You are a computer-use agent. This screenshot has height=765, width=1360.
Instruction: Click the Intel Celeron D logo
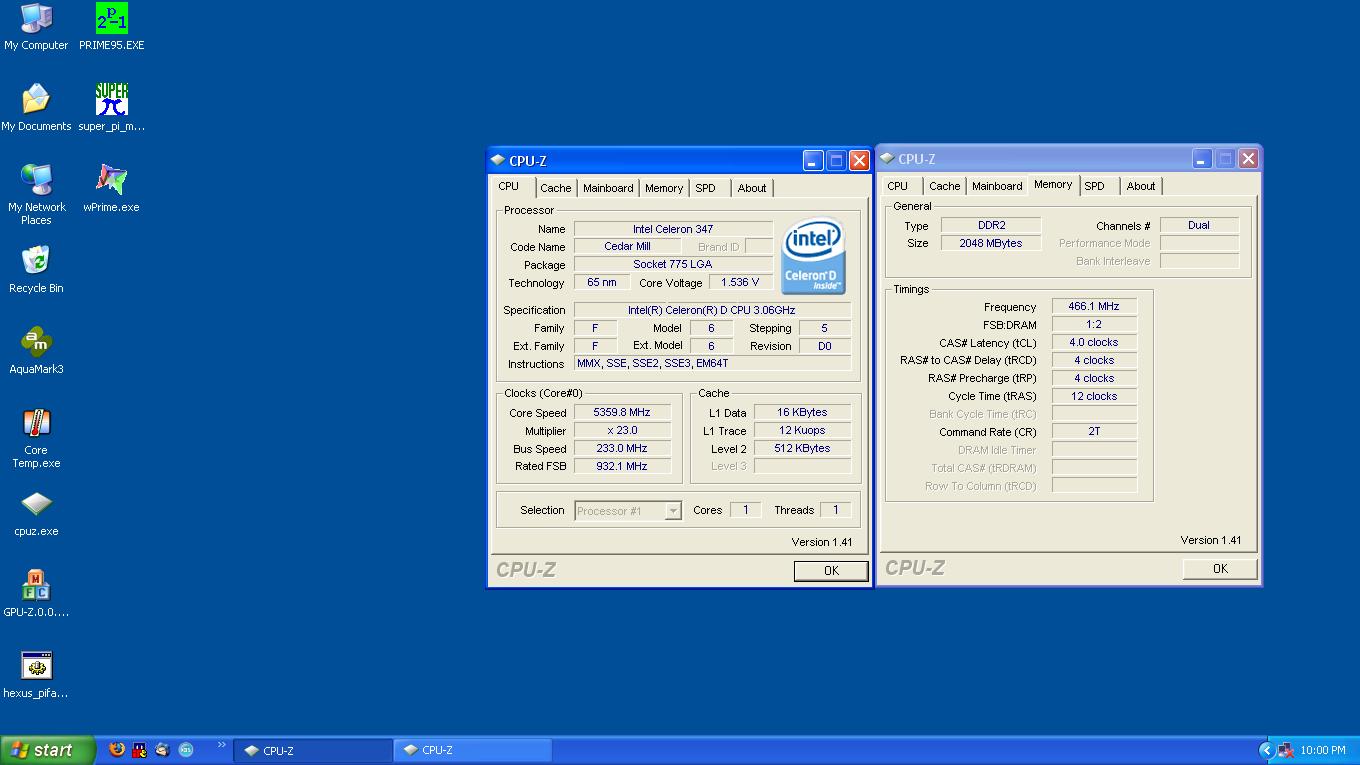click(x=813, y=256)
